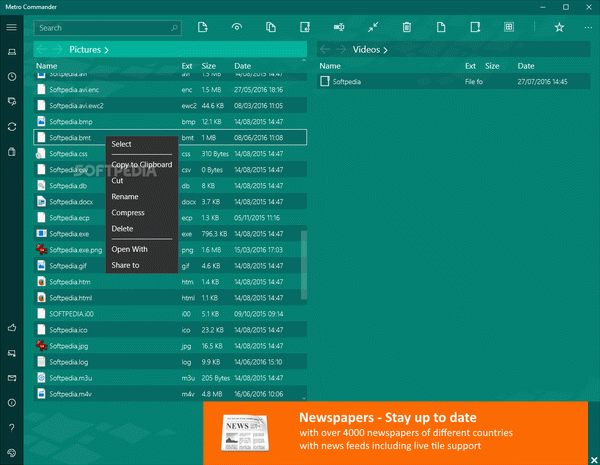Sort Videos pane by the Date column header
Image resolution: width=600 pixels, height=465 pixels.
coord(526,66)
